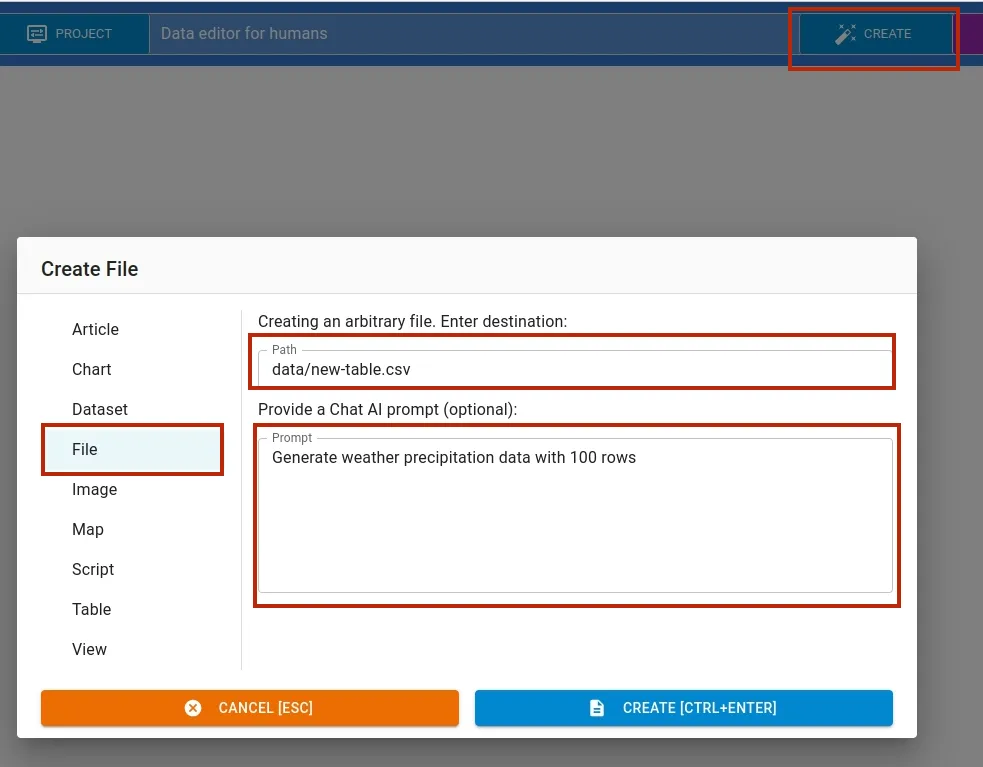Choose Image as the file type
This screenshot has height=767, width=983.
coord(95,490)
